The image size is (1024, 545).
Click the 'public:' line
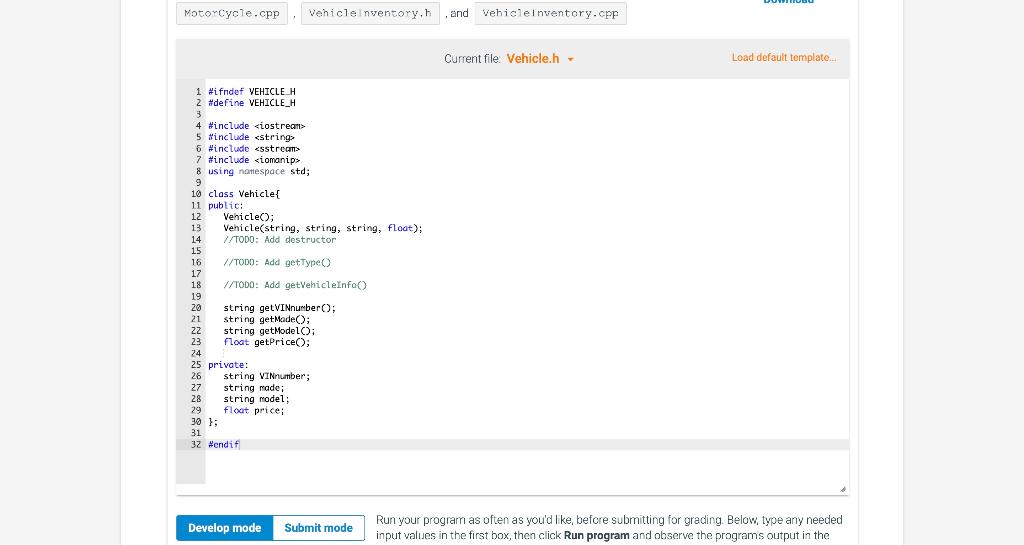click(x=226, y=206)
